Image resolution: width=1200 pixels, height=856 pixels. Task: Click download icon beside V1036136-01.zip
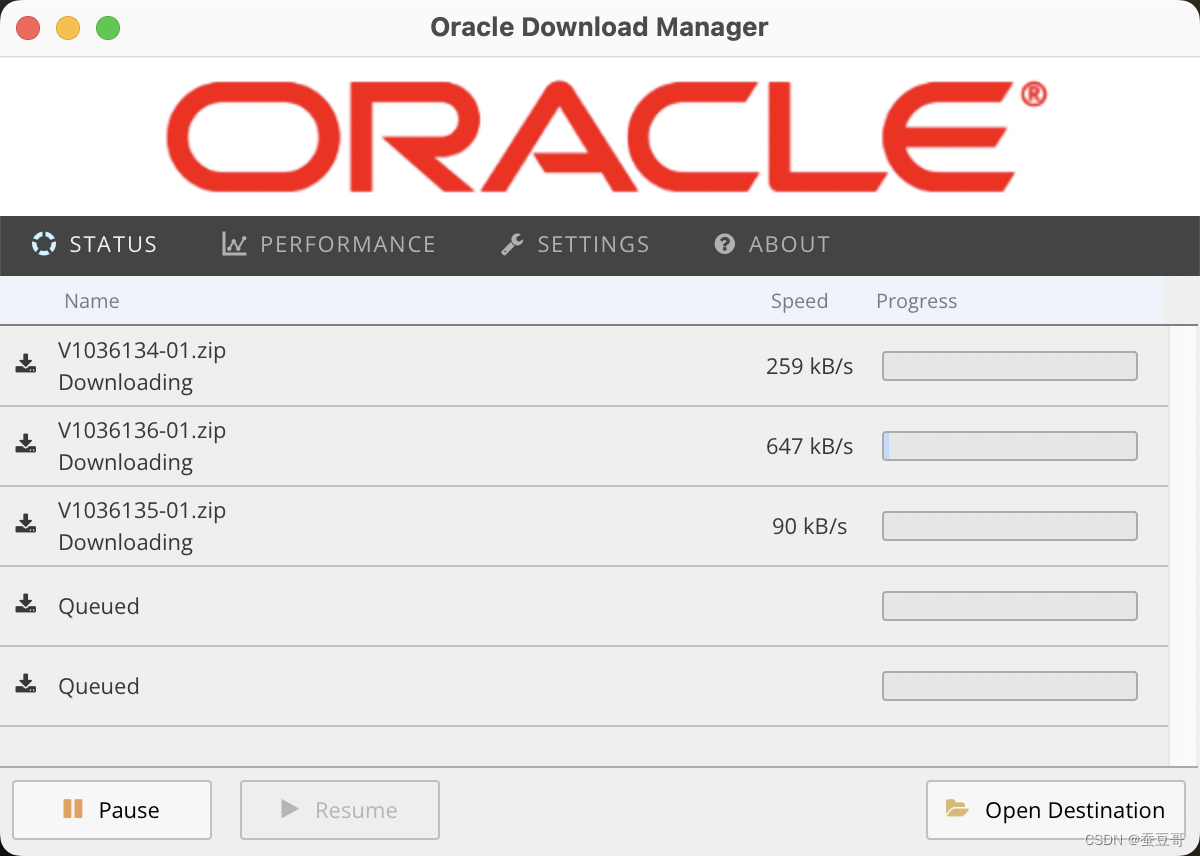point(26,444)
